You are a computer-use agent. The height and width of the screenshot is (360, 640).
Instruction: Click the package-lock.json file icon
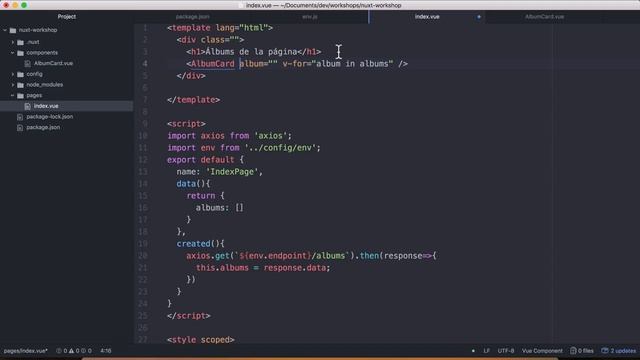(20, 117)
